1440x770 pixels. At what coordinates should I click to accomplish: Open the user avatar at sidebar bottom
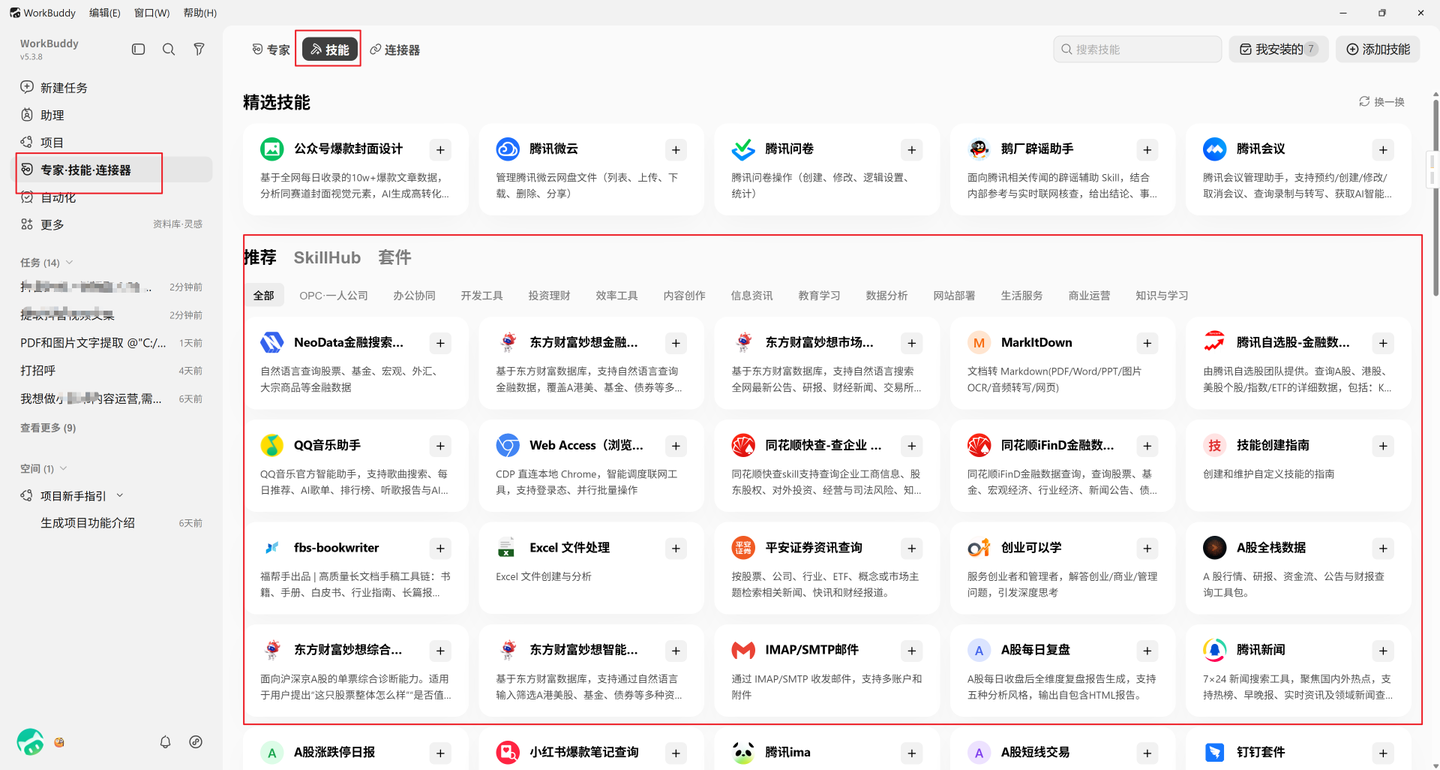pos(30,741)
